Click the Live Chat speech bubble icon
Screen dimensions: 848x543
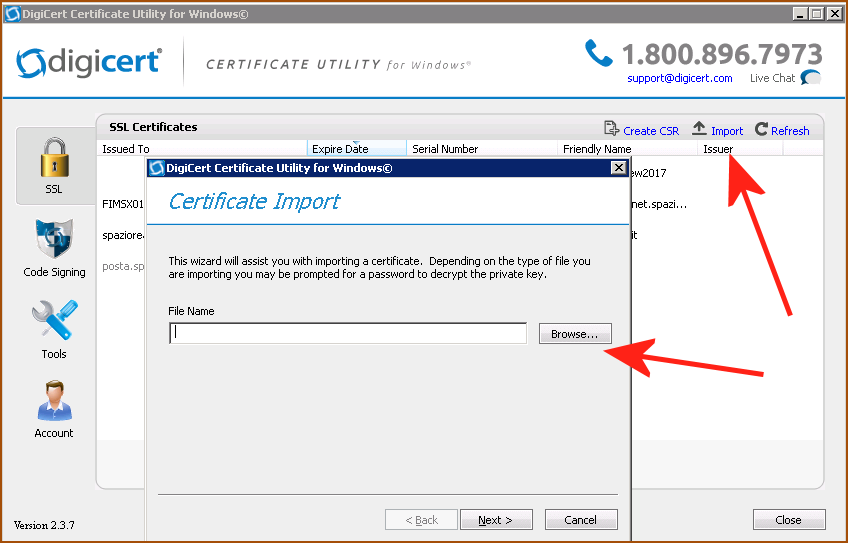[811, 78]
